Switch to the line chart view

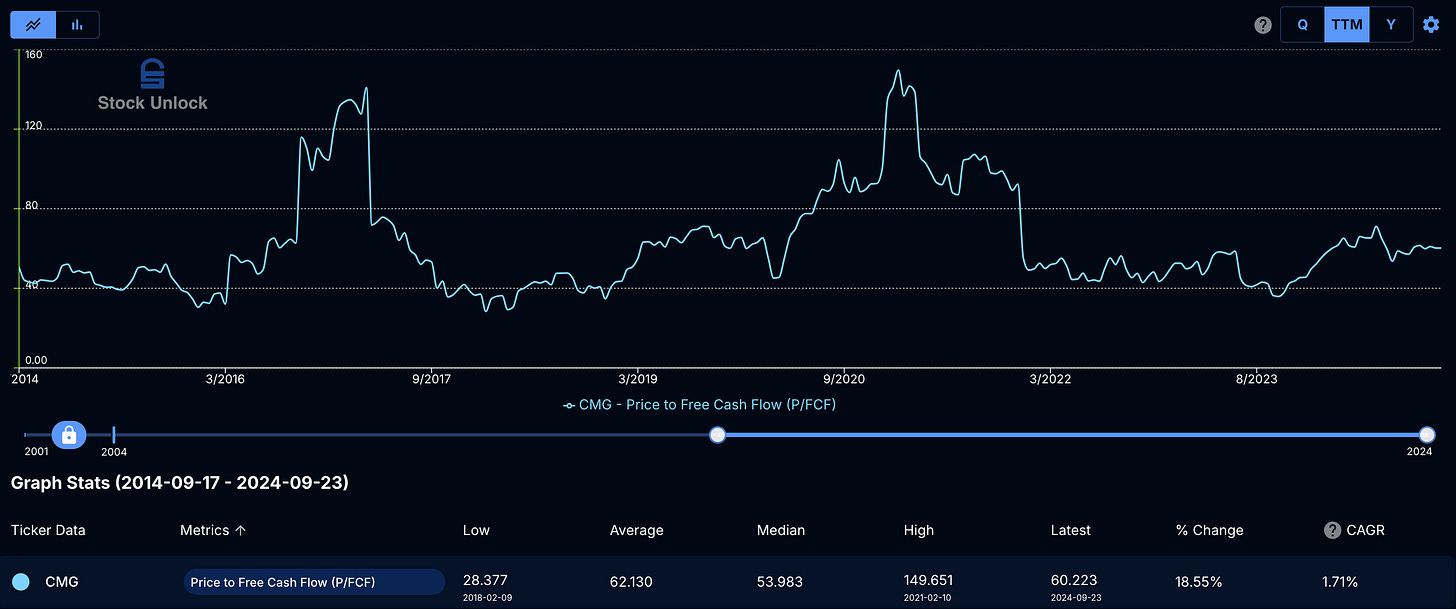click(33, 24)
